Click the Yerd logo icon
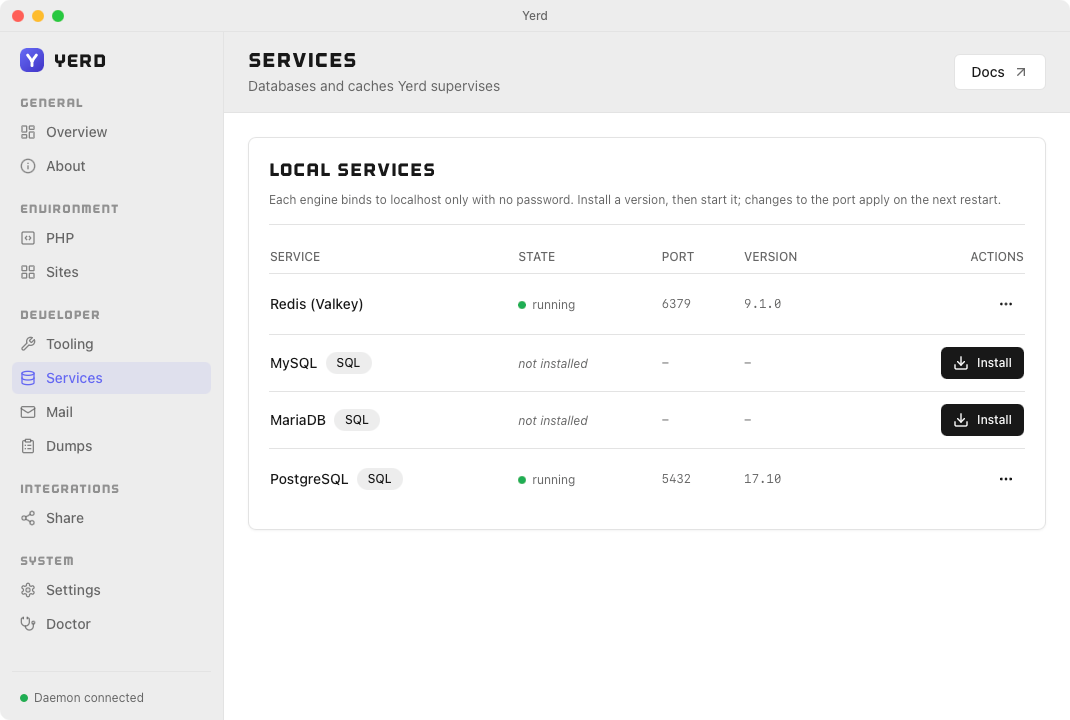 pyautogui.click(x=32, y=60)
